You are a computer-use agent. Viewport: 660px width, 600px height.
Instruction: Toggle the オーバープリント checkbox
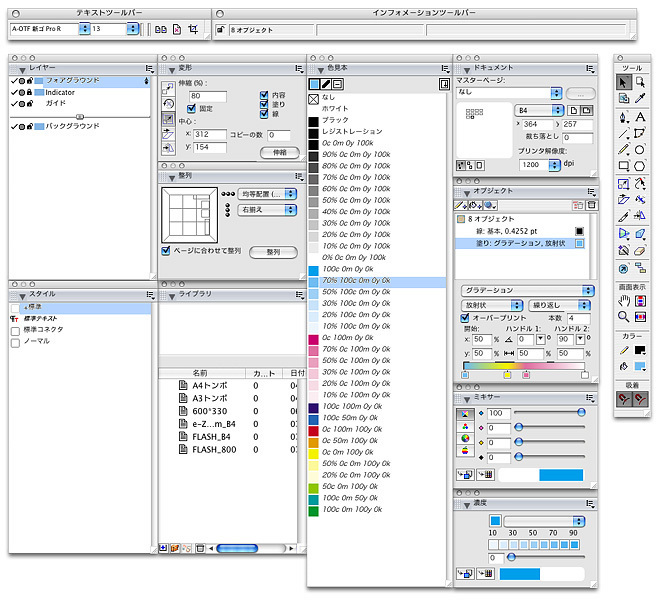pos(465,317)
